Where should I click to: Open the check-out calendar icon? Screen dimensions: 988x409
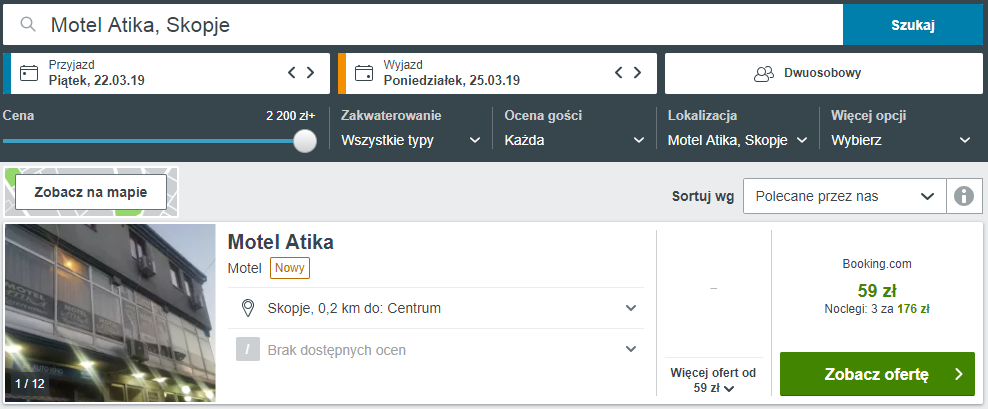tap(364, 73)
